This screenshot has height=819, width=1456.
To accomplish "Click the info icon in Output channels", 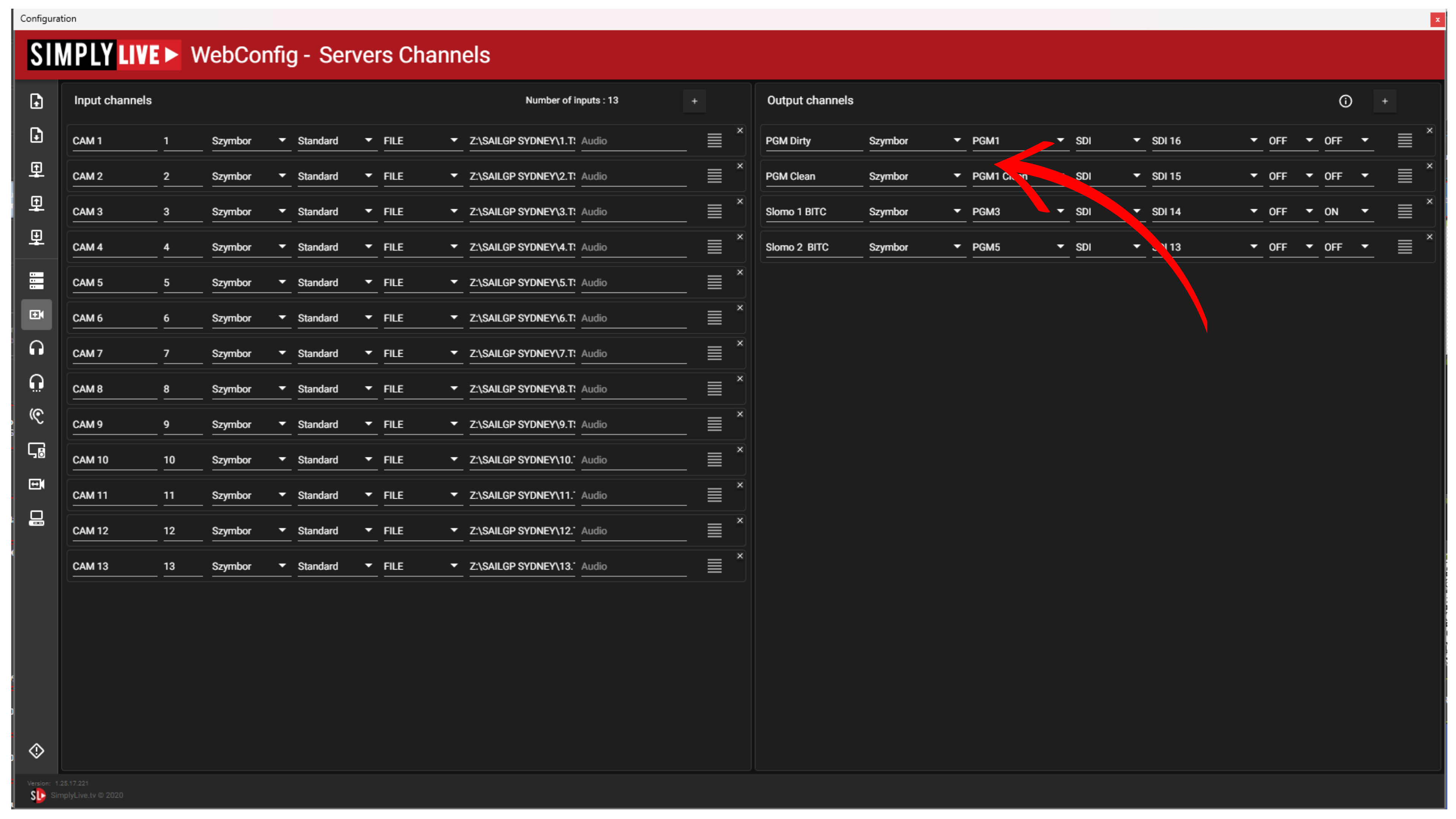I will [x=1345, y=101].
